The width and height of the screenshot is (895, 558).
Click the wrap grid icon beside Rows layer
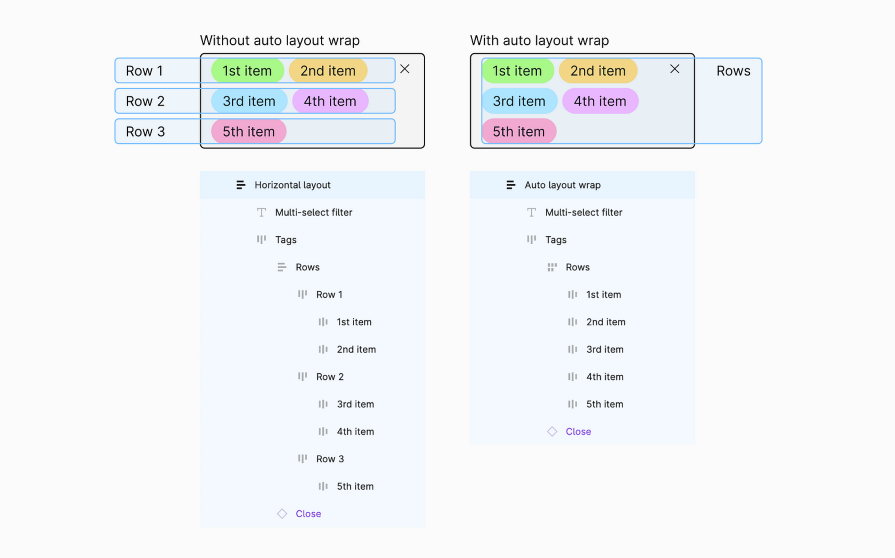coord(551,267)
